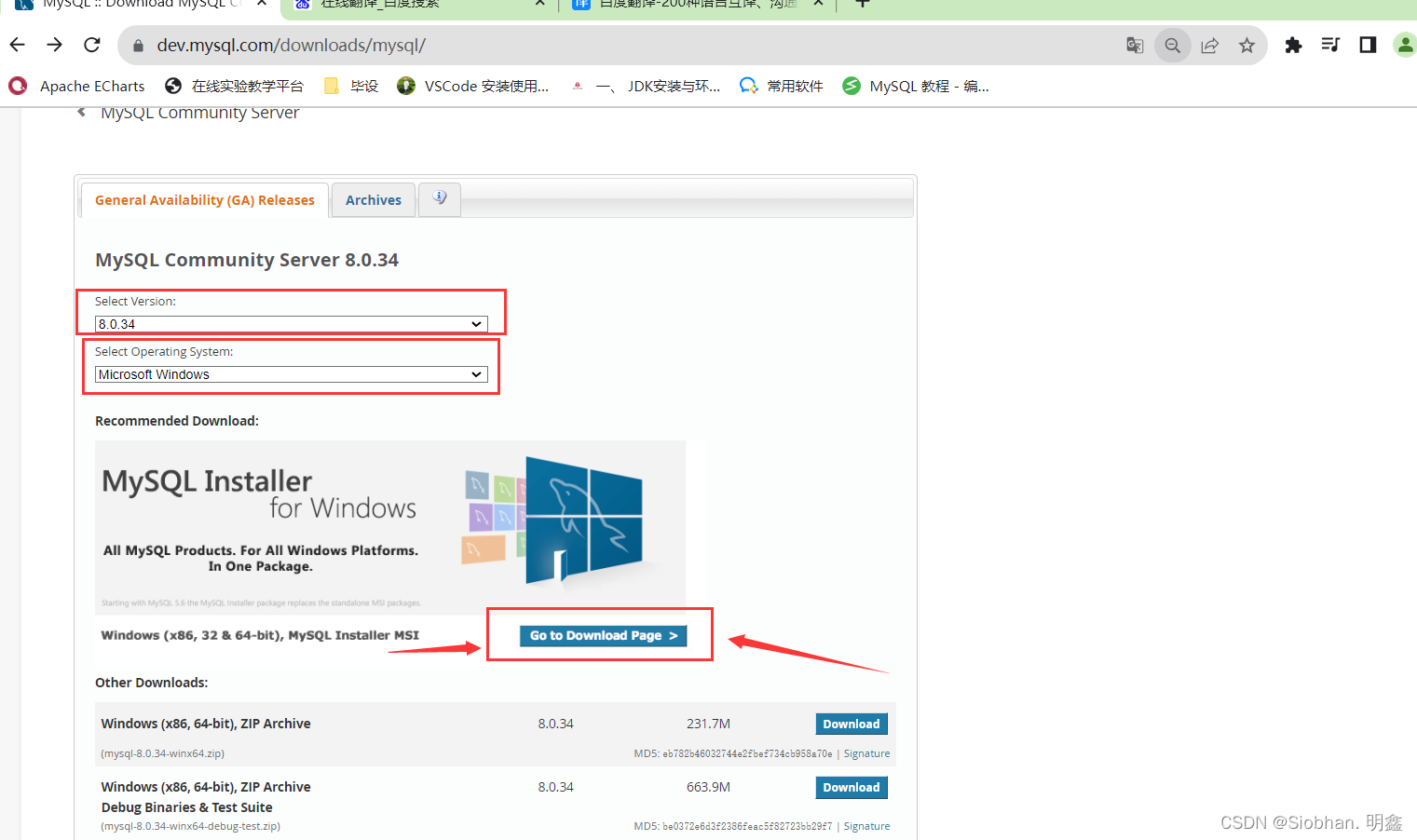Open the 毕设 bookmark folder

click(350, 86)
